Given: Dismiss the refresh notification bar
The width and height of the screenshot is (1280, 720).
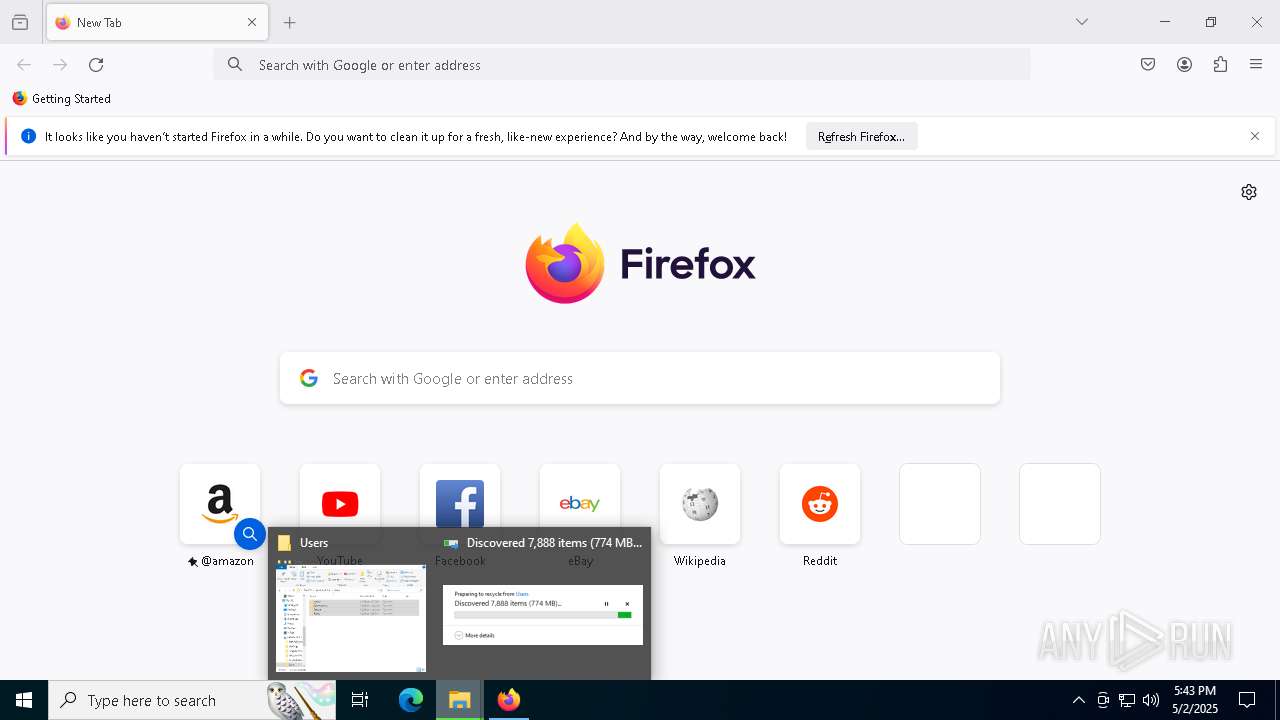Looking at the screenshot, I should [1254, 137].
